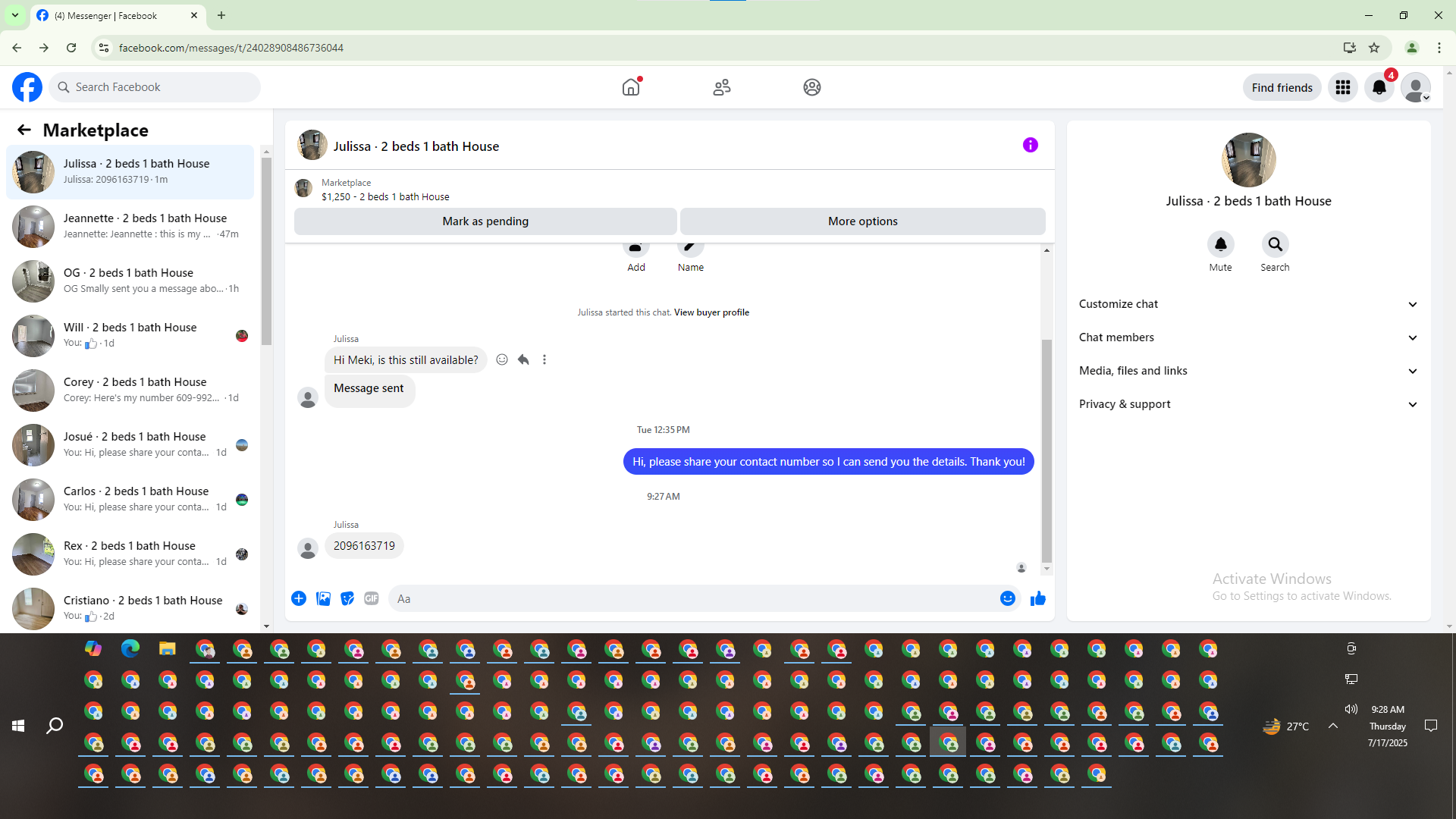
Task: Bookmark this page with star icon
Action: tap(1374, 48)
